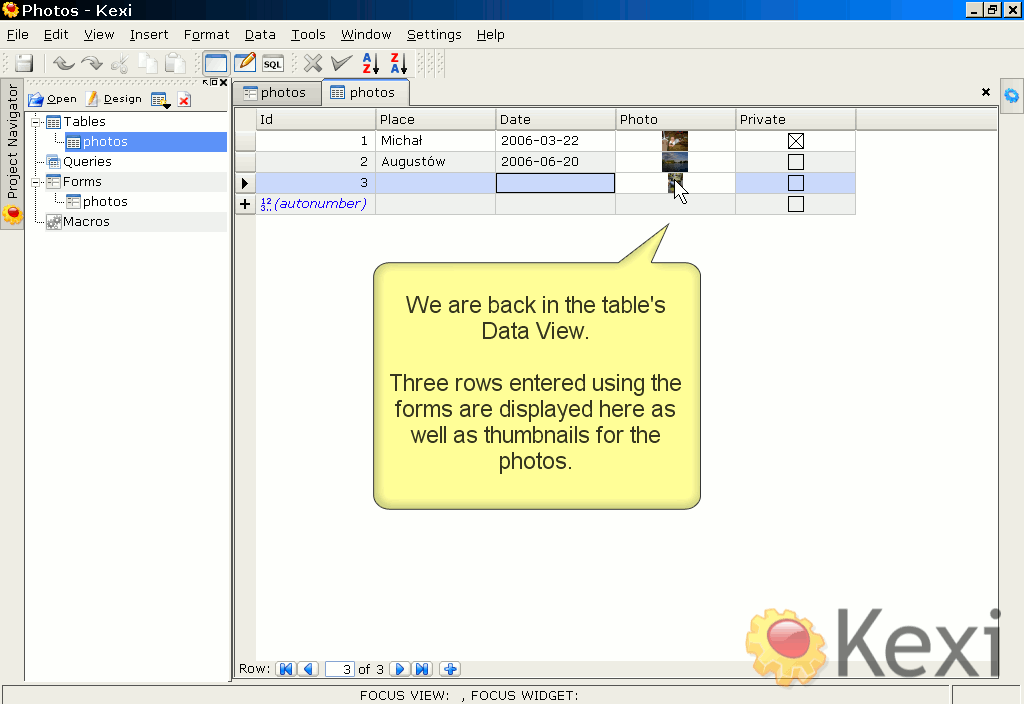Viewport: 1024px width, 704px height.
Task: Sort ascending with A-Z icon
Action: pos(370,64)
